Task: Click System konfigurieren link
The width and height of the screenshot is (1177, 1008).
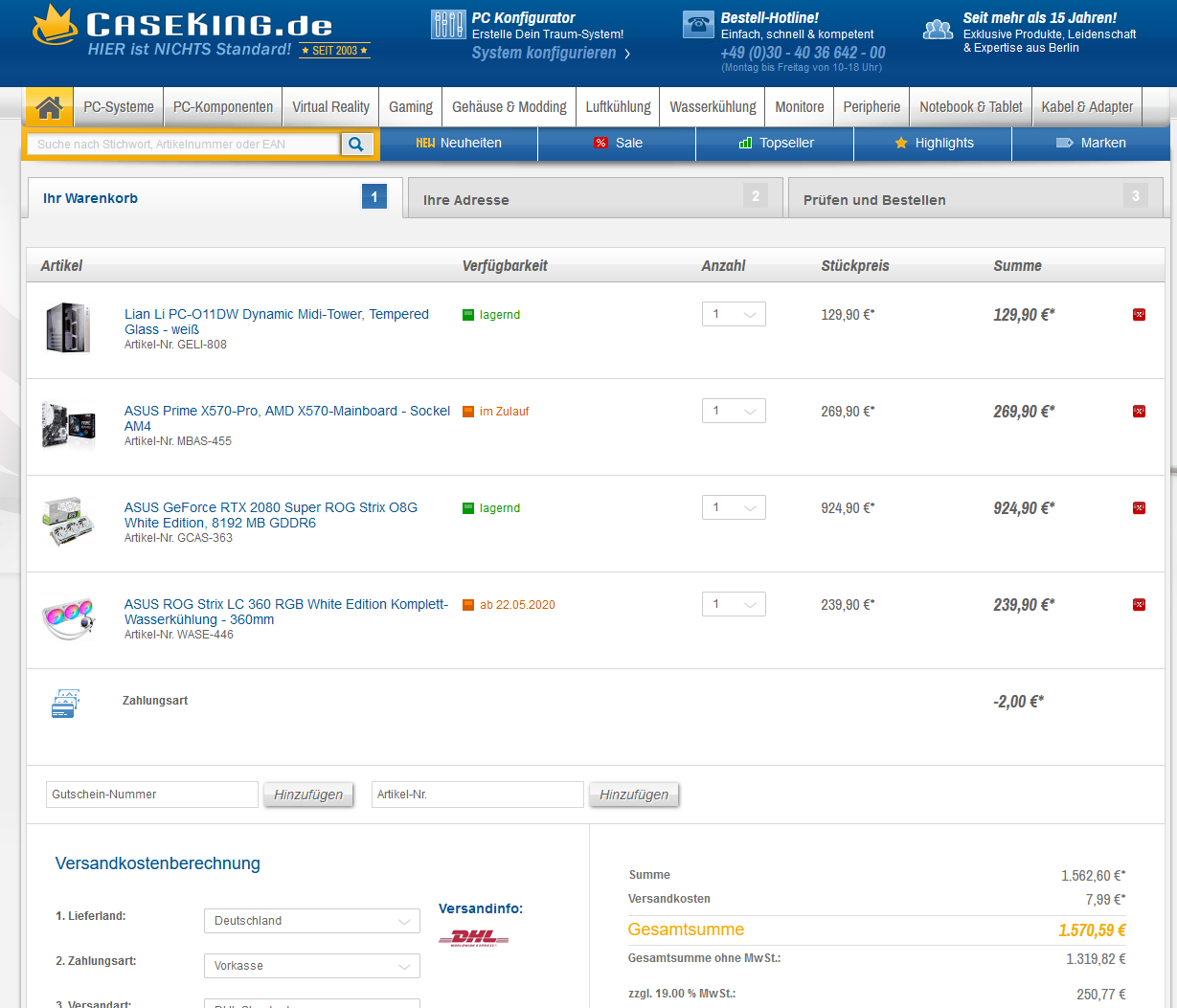Action: 551,53
